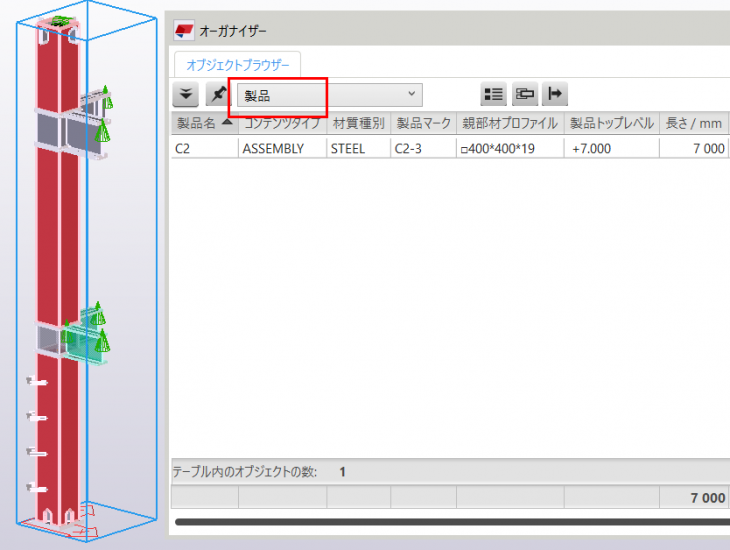Viewport: 730px width, 550px height.
Task: Click 親部材プロファイル column header
Action: [510, 123]
